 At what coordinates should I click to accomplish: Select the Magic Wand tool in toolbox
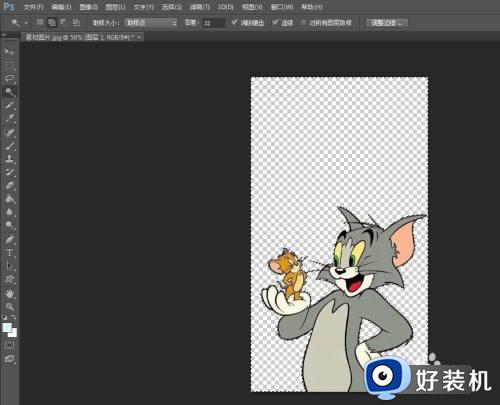(x=9, y=92)
